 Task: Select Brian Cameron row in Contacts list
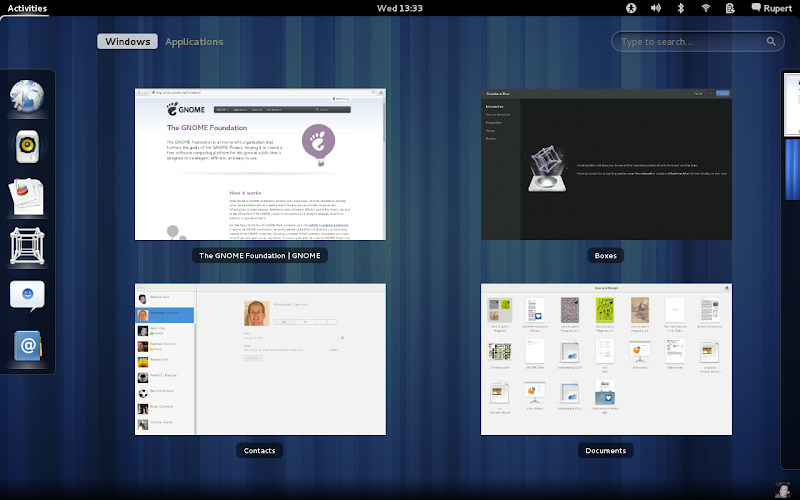pyautogui.click(x=164, y=409)
